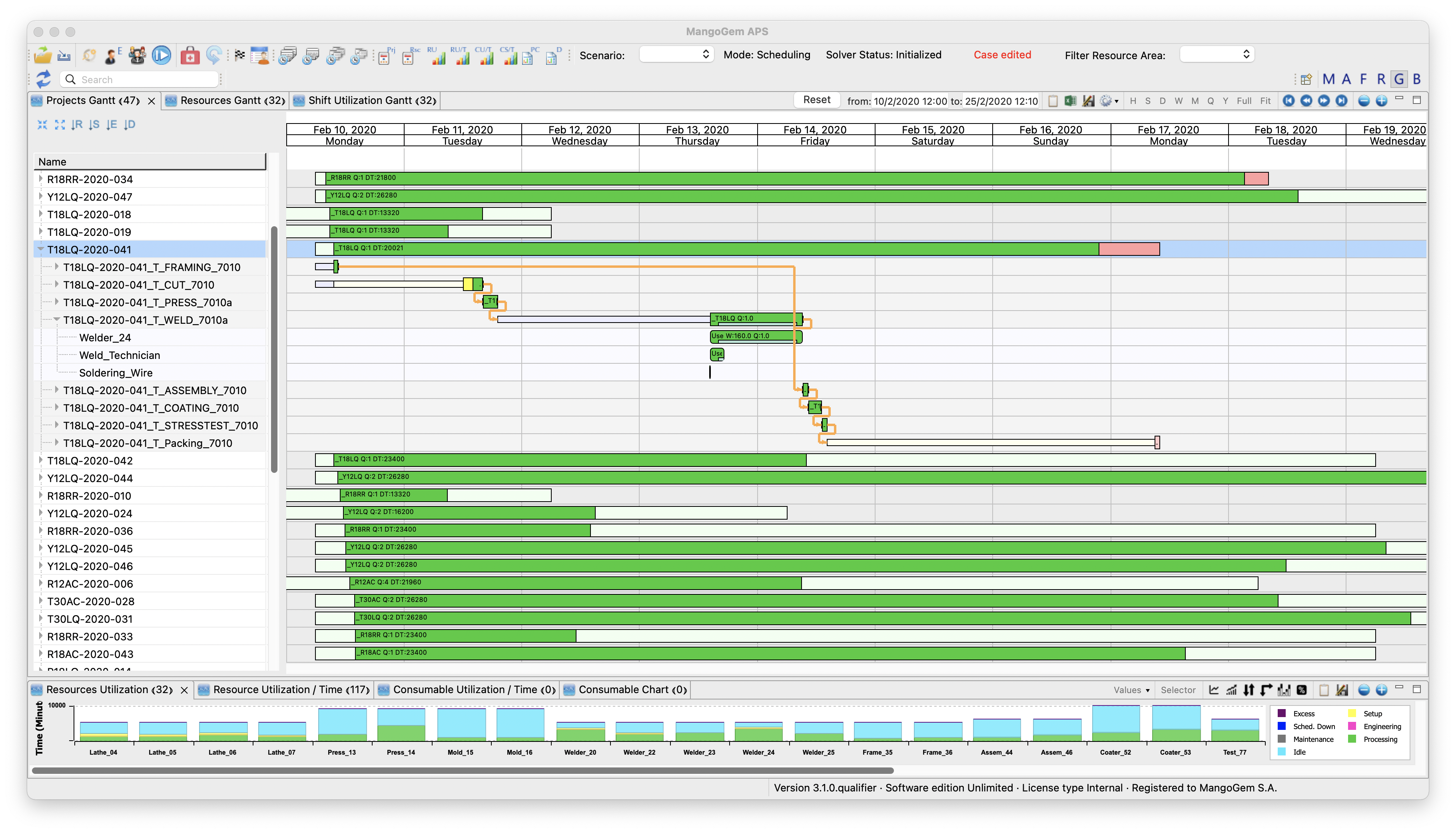
Task: Click the import tray icon
Action: point(64,56)
